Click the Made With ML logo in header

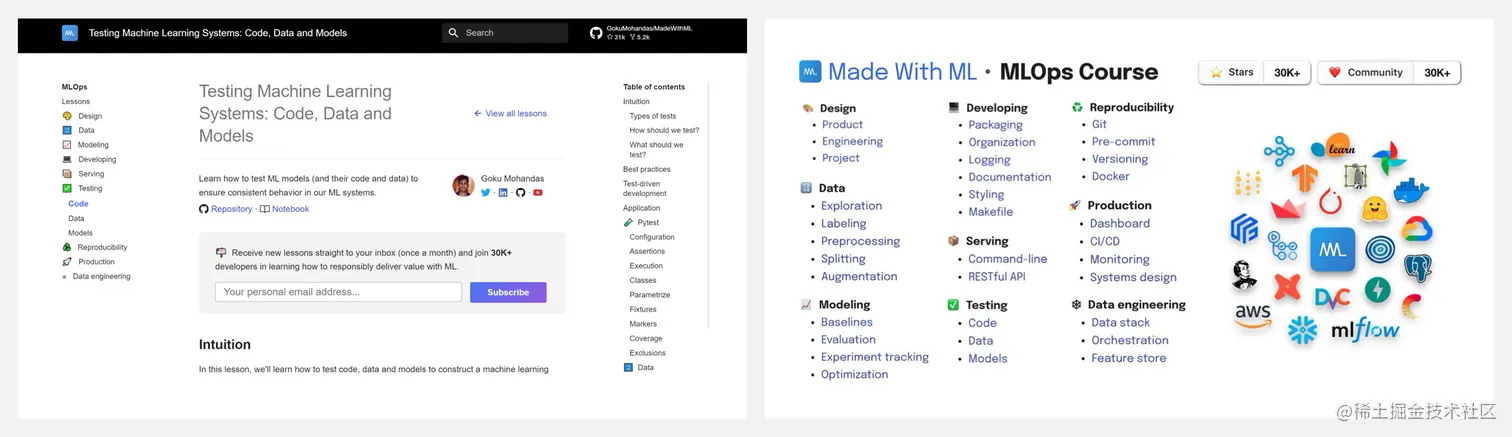click(x=70, y=33)
